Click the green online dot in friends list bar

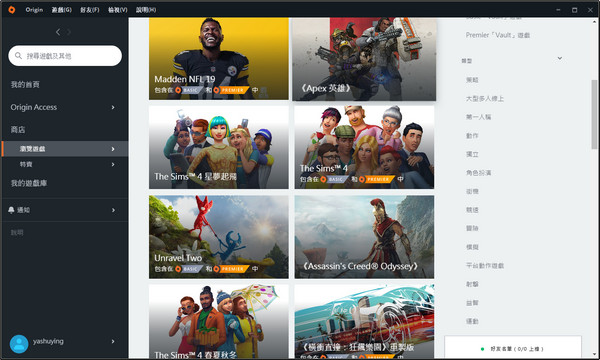tap(482, 349)
